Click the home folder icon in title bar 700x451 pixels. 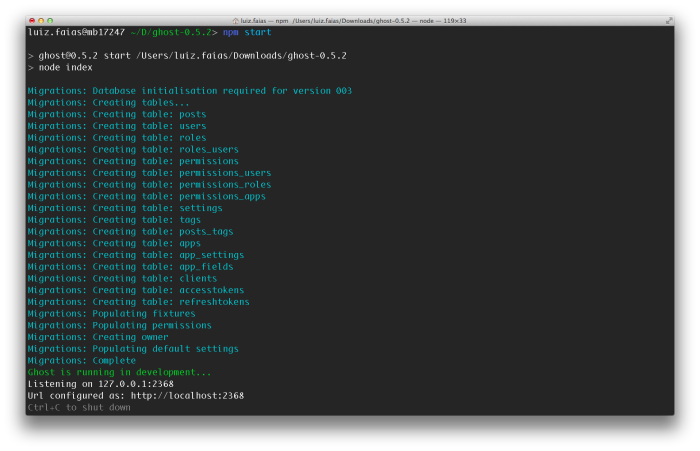tap(235, 21)
